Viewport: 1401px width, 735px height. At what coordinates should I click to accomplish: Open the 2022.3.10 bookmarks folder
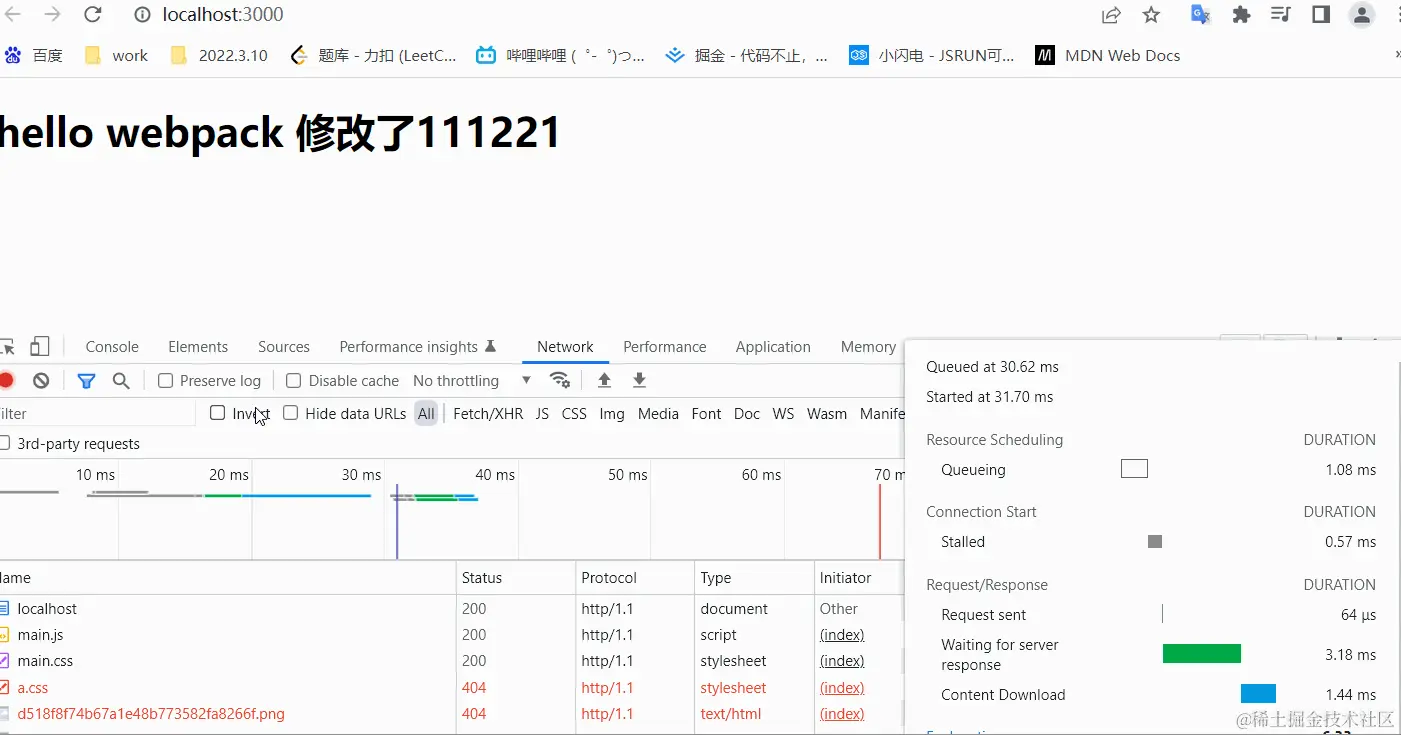pyautogui.click(x=219, y=56)
